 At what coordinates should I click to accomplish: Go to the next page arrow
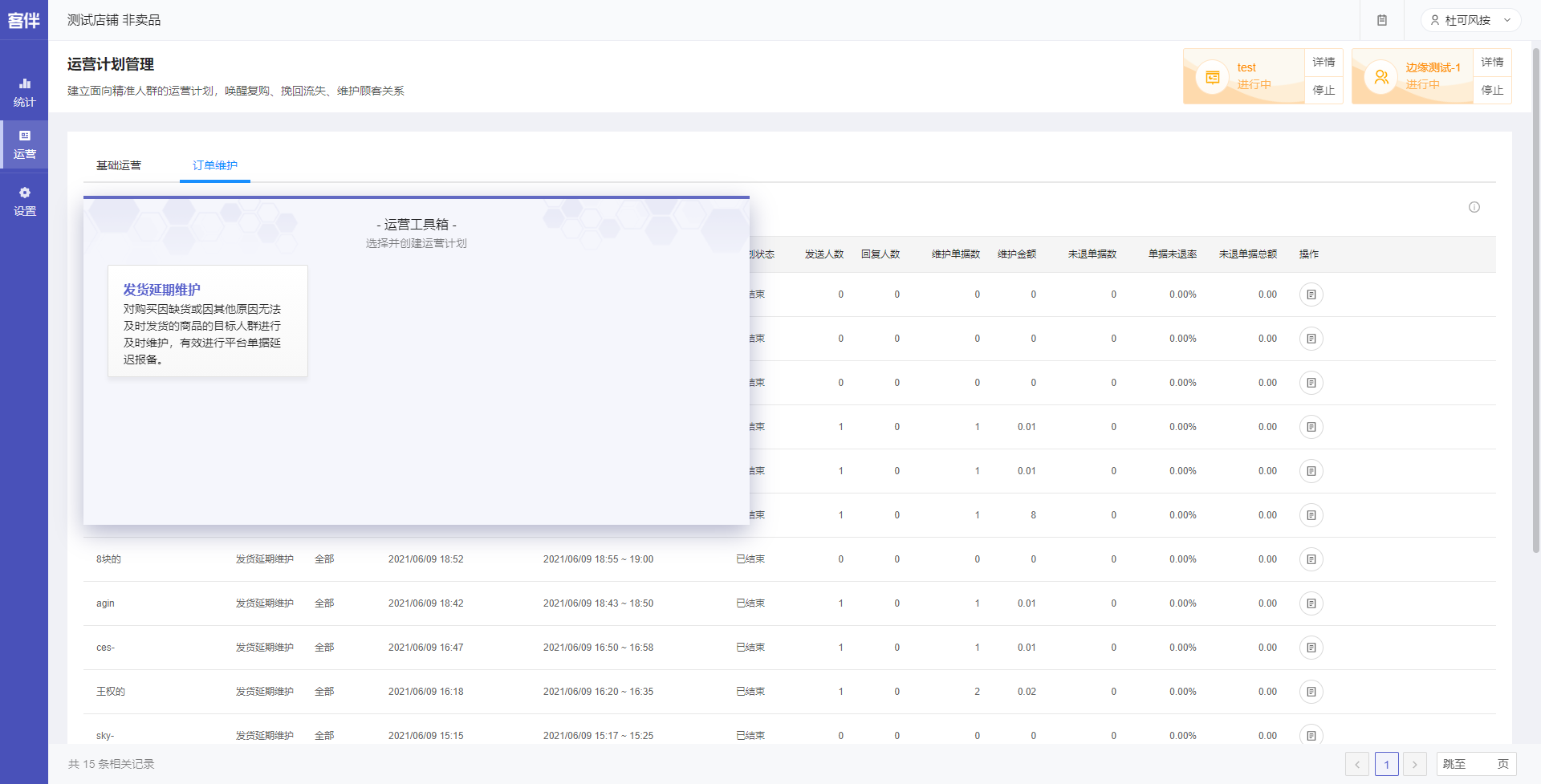tap(1415, 764)
